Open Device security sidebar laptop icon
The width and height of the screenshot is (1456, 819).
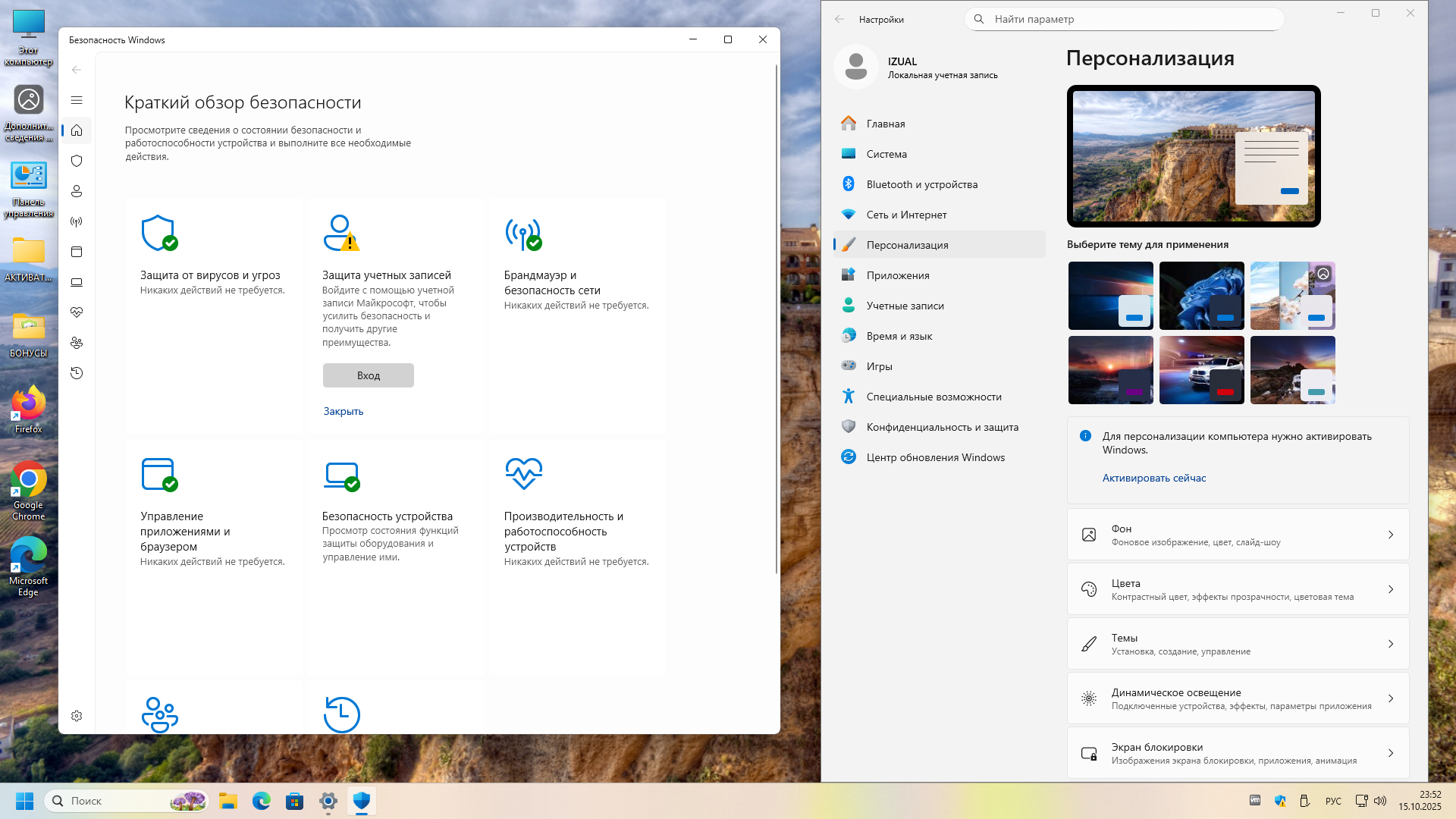(x=77, y=282)
